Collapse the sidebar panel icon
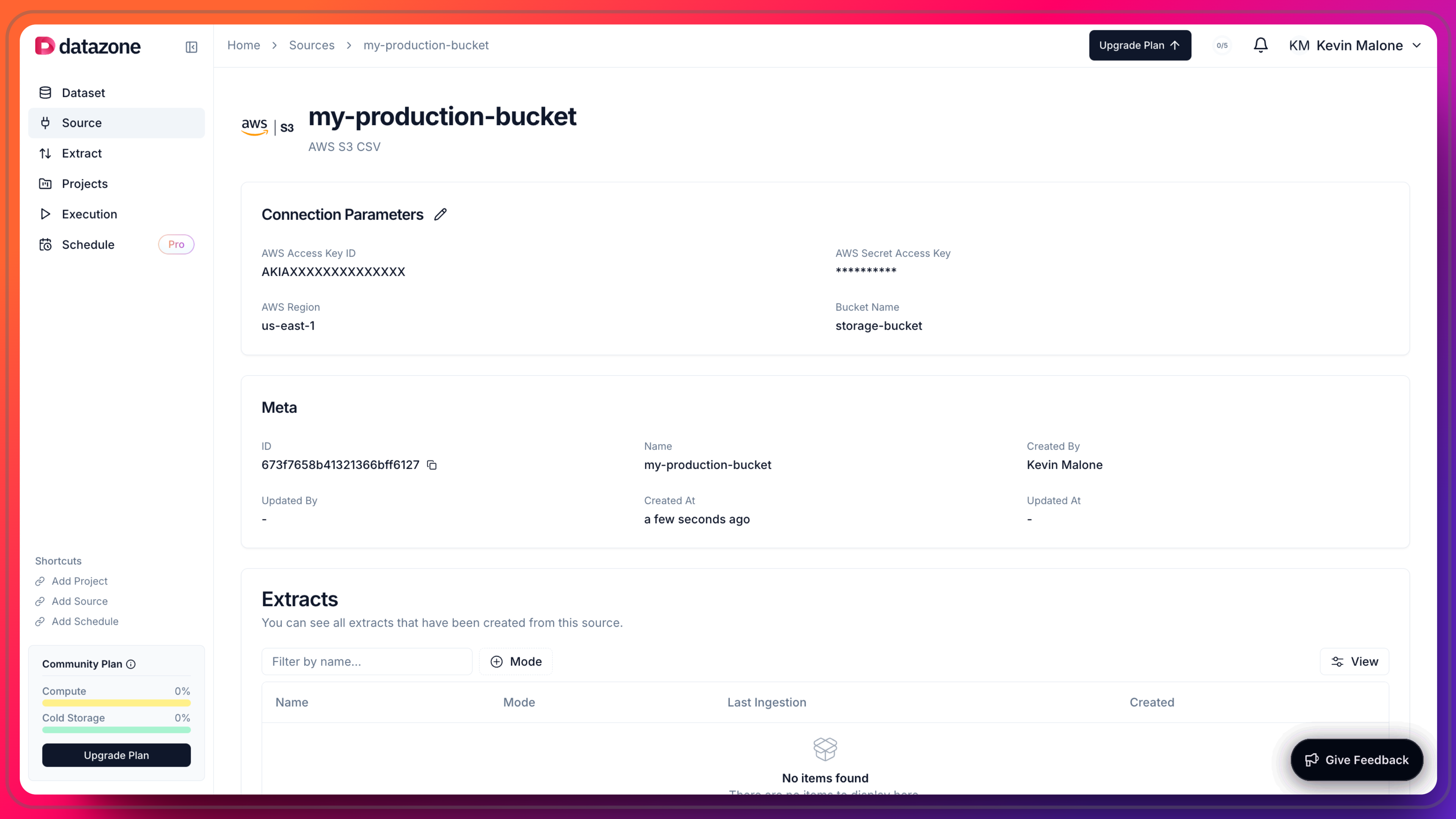Viewport: 1456px width, 819px height. (x=191, y=47)
